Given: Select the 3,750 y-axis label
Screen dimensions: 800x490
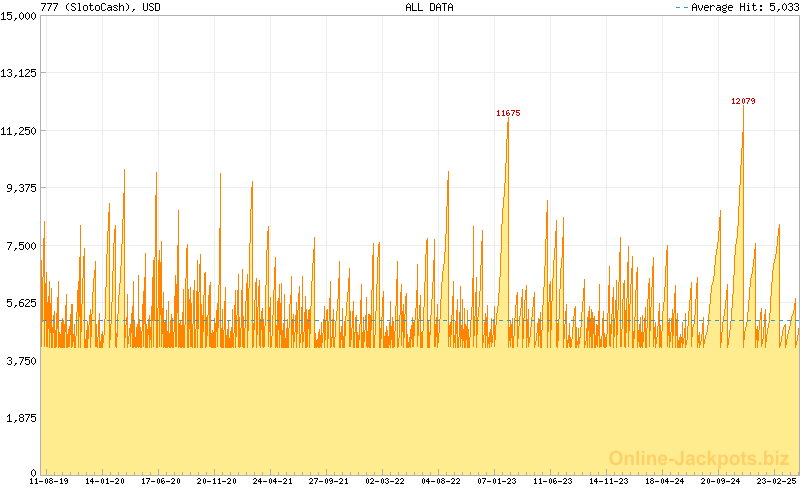Looking at the screenshot, I should pyautogui.click(x=22, y=360).
